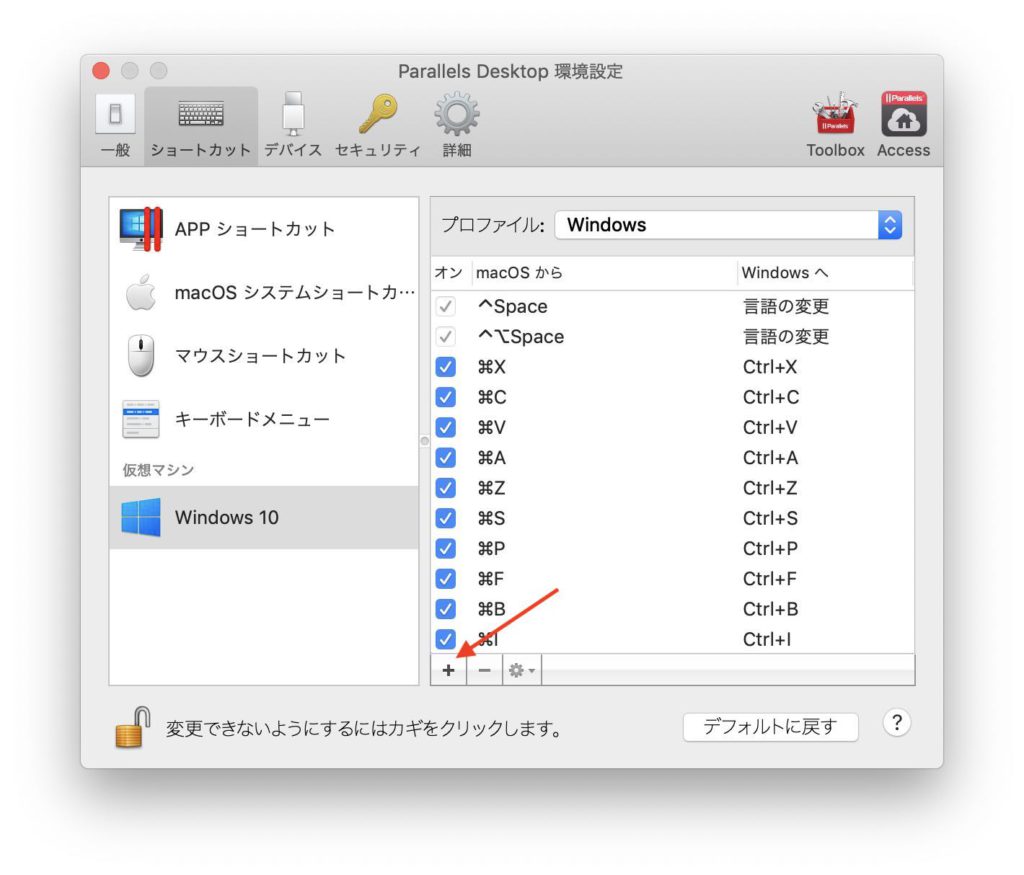Click the Ctrl+S target cell

tap(770, 518)
